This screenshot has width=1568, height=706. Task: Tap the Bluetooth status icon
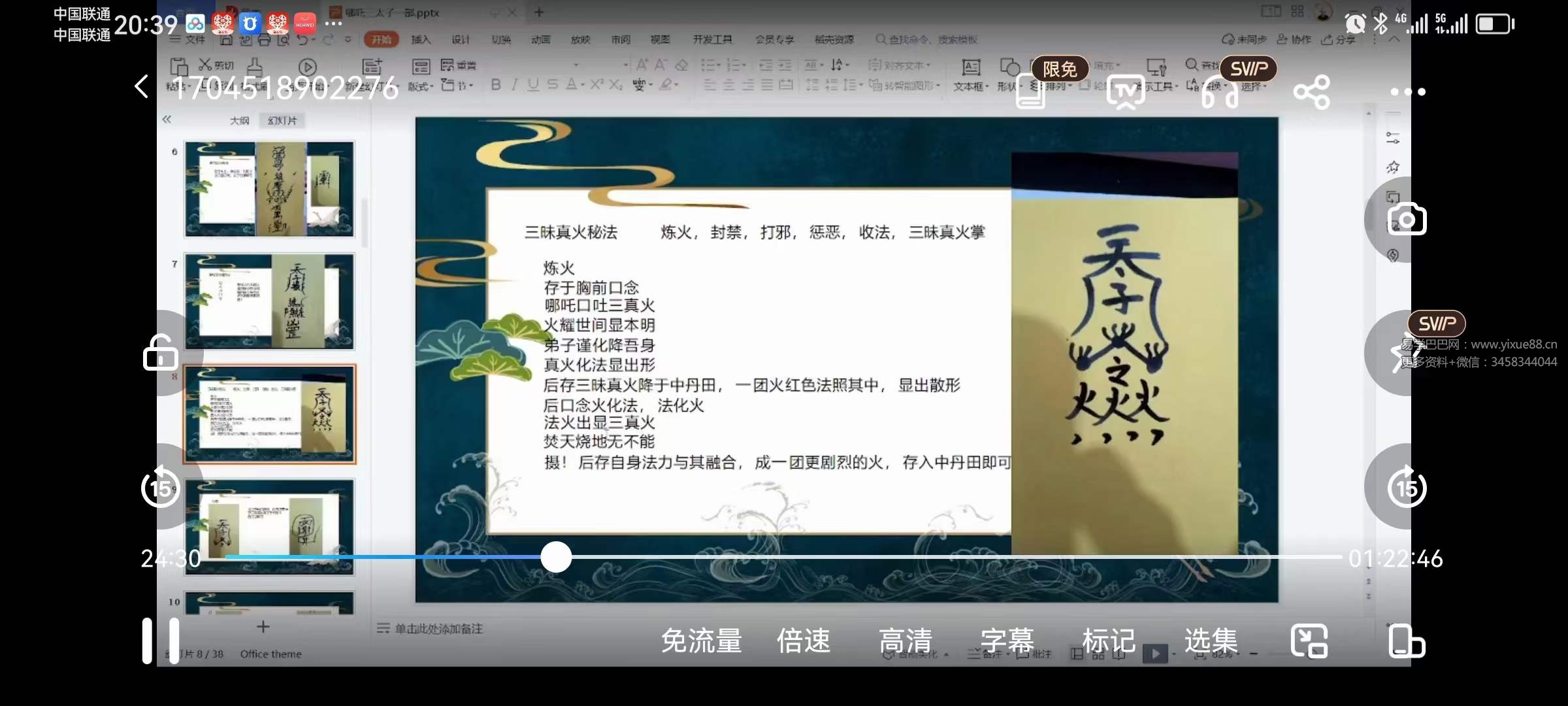point(1380,24)
